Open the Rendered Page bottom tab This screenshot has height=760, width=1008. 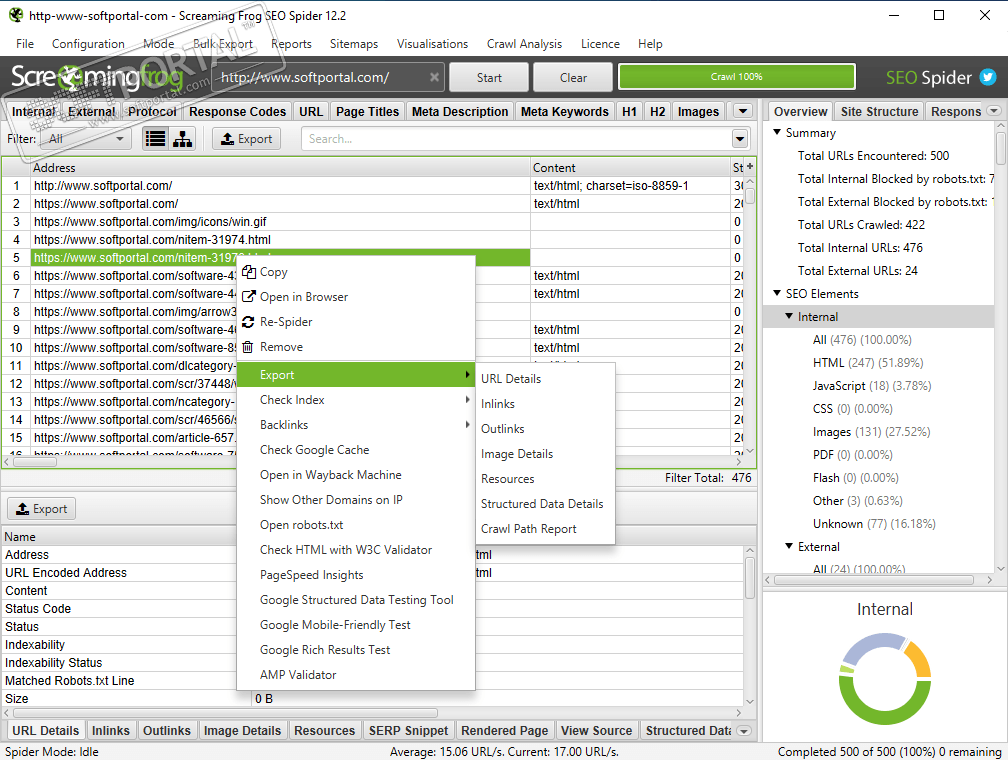[x=504, y=731]
